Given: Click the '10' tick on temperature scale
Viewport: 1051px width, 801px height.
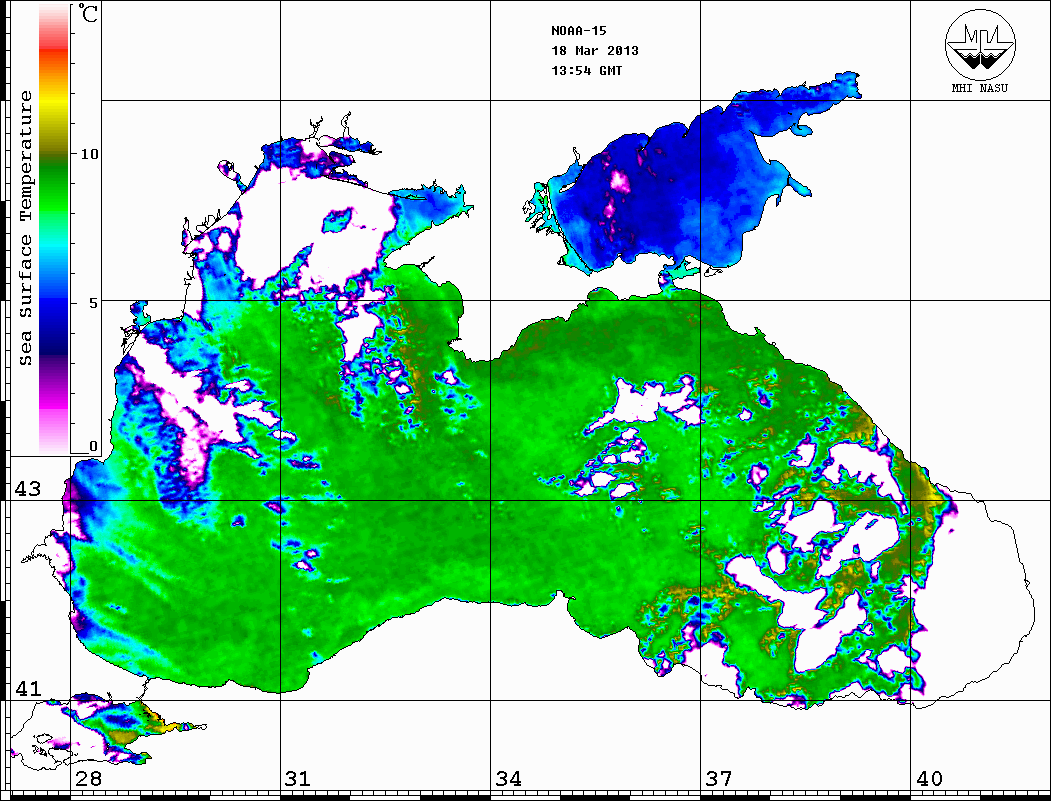Looking at the screenshot, I should point(88,154).
